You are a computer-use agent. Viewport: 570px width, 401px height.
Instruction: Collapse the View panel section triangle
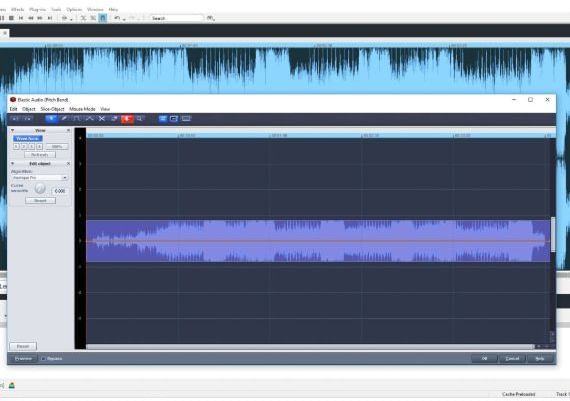pos(12,130)
